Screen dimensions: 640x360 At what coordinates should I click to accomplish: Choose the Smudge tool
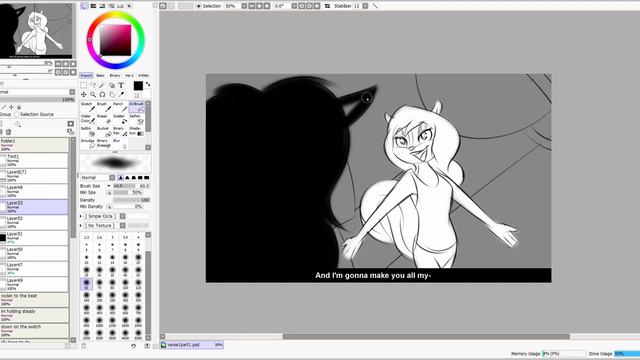click(87, 144)
